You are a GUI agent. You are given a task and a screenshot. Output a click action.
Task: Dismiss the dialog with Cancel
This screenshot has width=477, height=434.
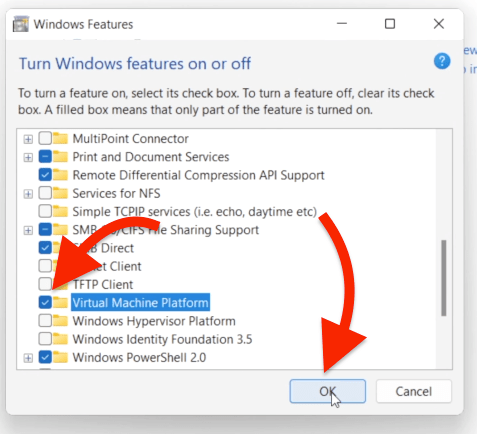point(414,391)
